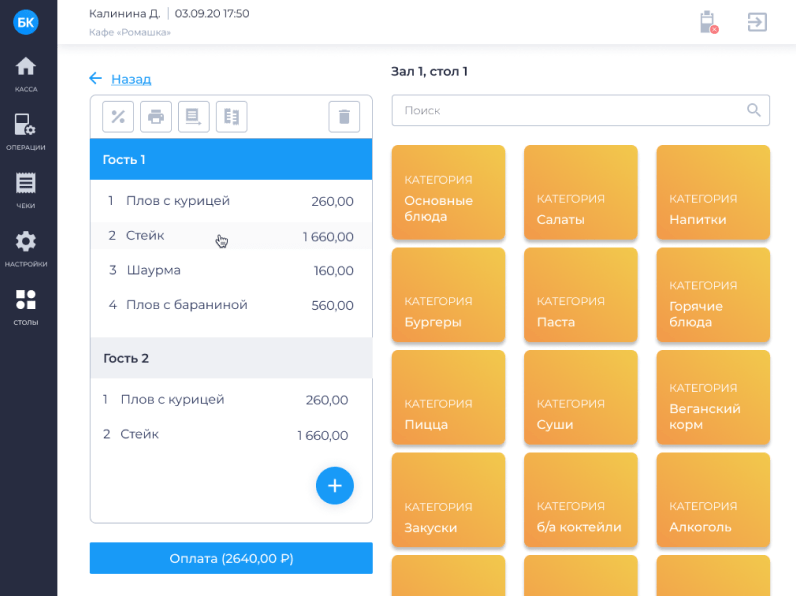
Task: Open the Веганский корм category tile
Action: click(x=713, y=398)
